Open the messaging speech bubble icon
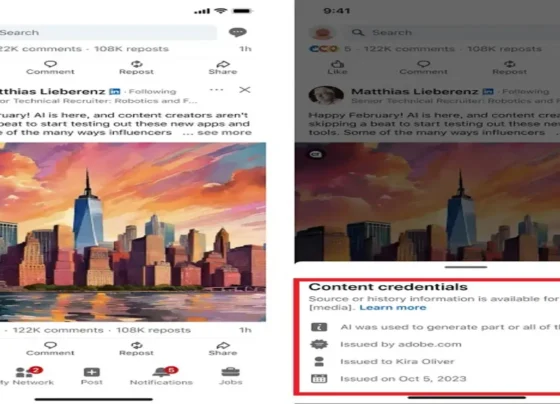 (238, 32)
